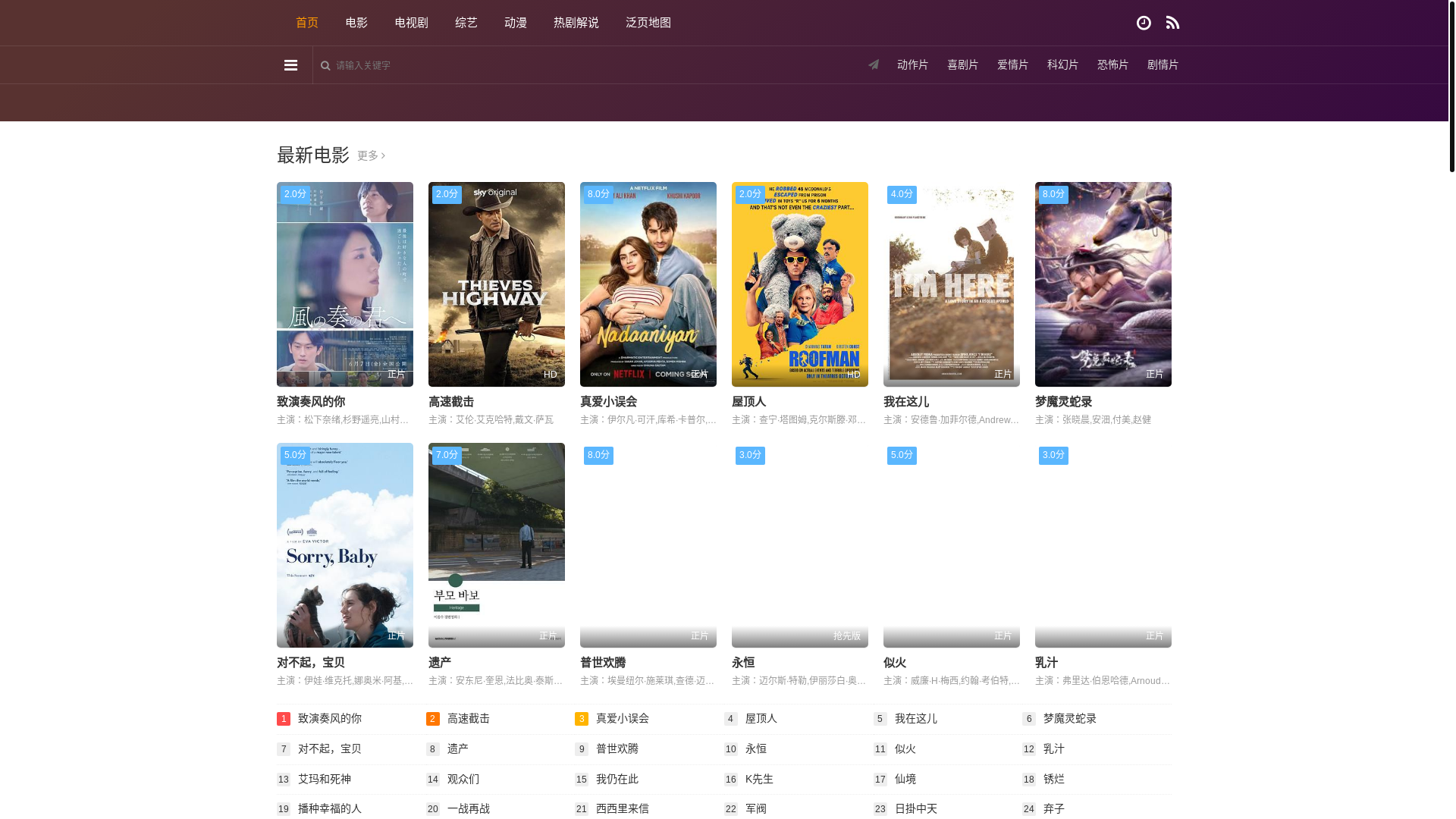Image resolution: width=1456 pixels, height=819 pixels.
Task: Select ranked item 13 艾玛和死神
Action: pyautogui.click(x=325, y=780)
